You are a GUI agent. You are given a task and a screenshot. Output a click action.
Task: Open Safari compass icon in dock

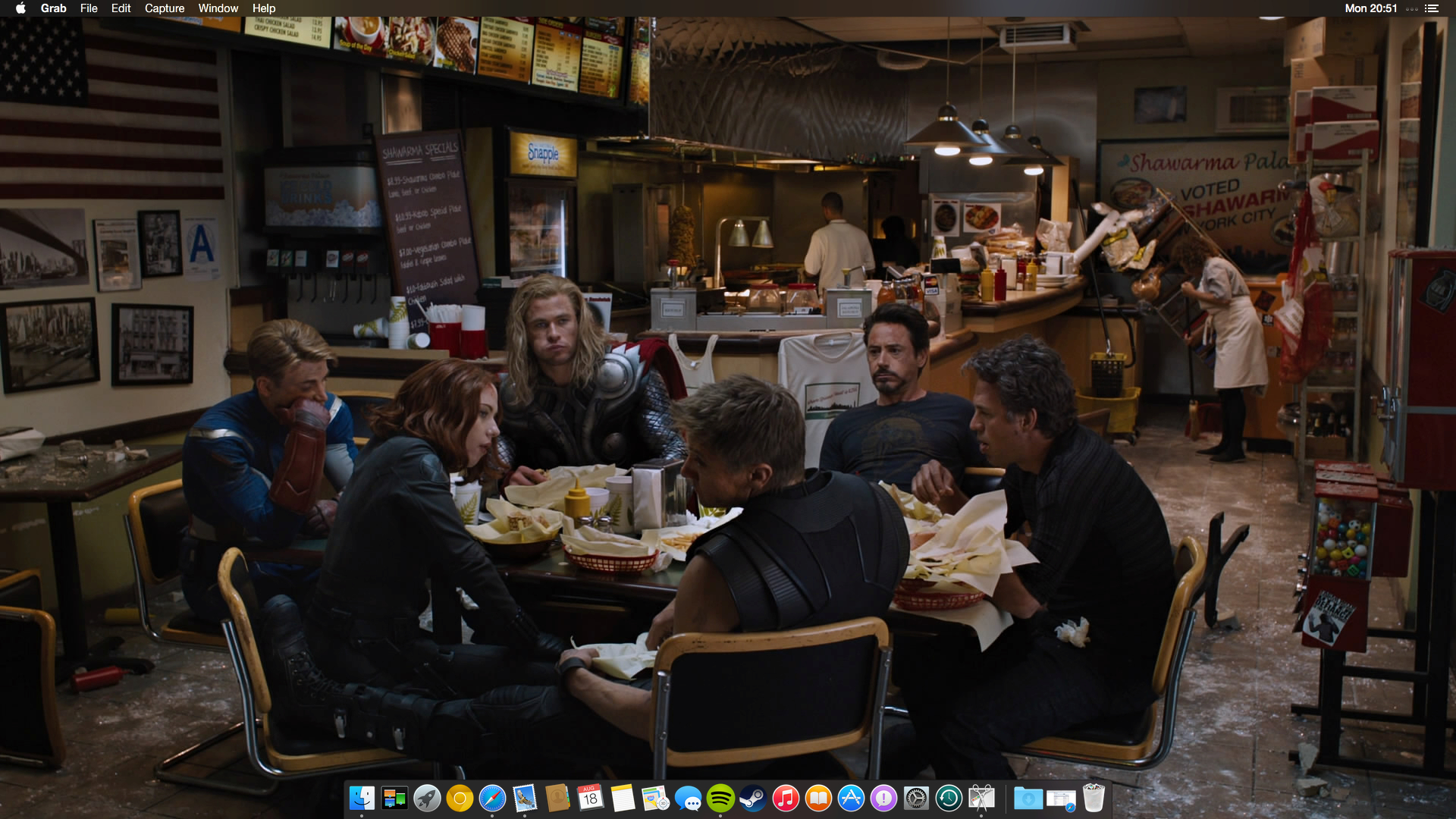[492, 798]
